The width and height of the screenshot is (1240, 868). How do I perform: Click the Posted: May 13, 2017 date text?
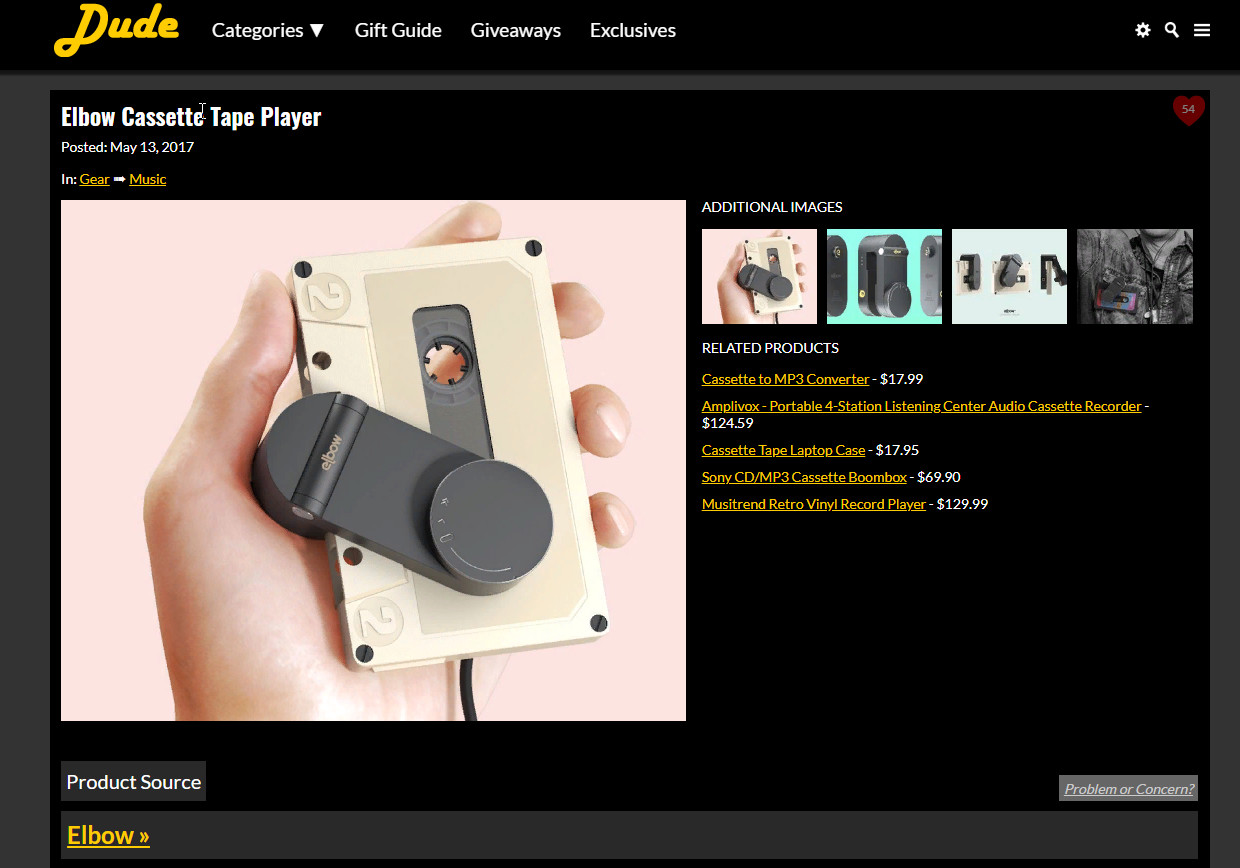[x=128, y=147]
